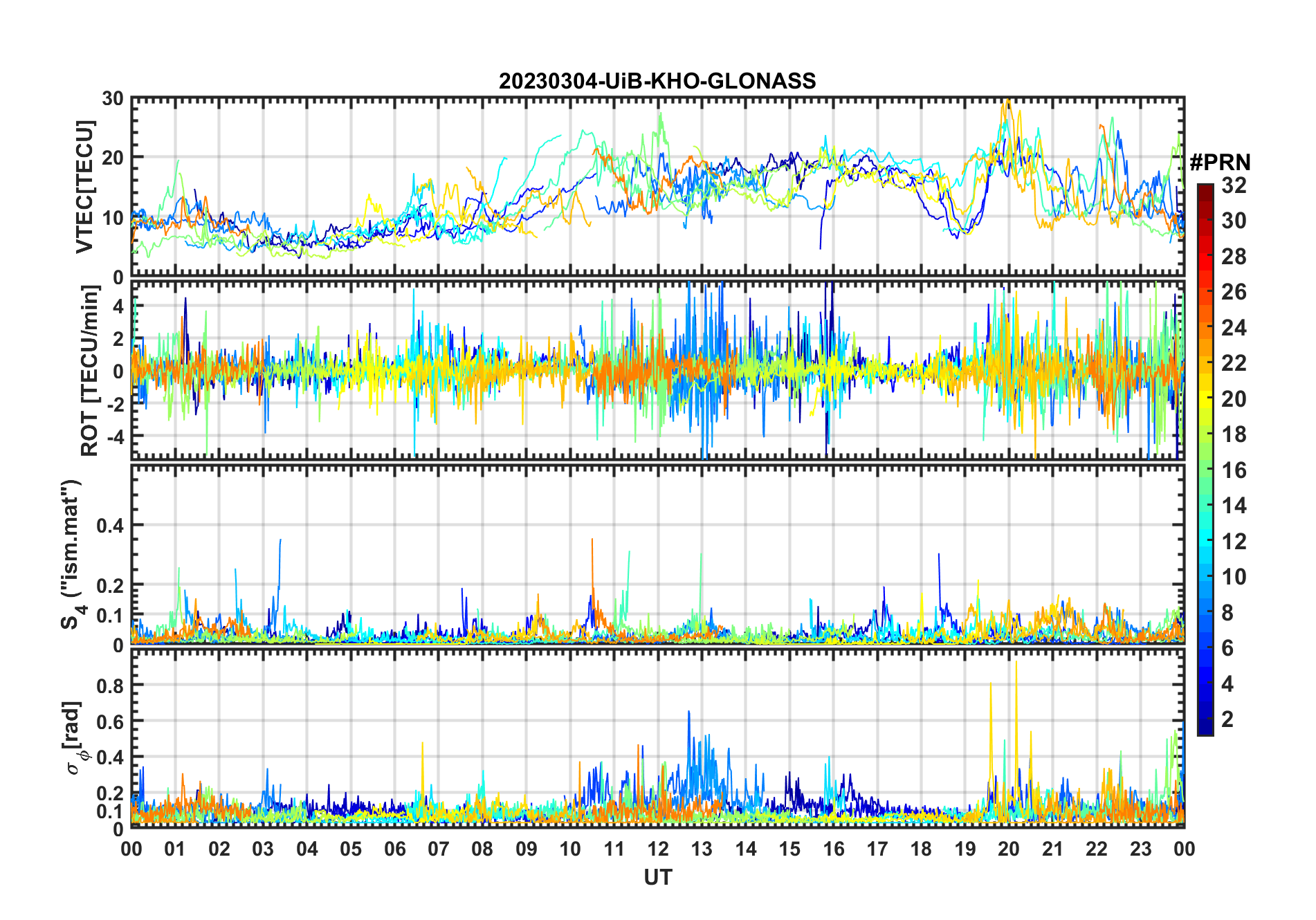Click the 12 tick label on PRN colorbar

click(1234, 542)
